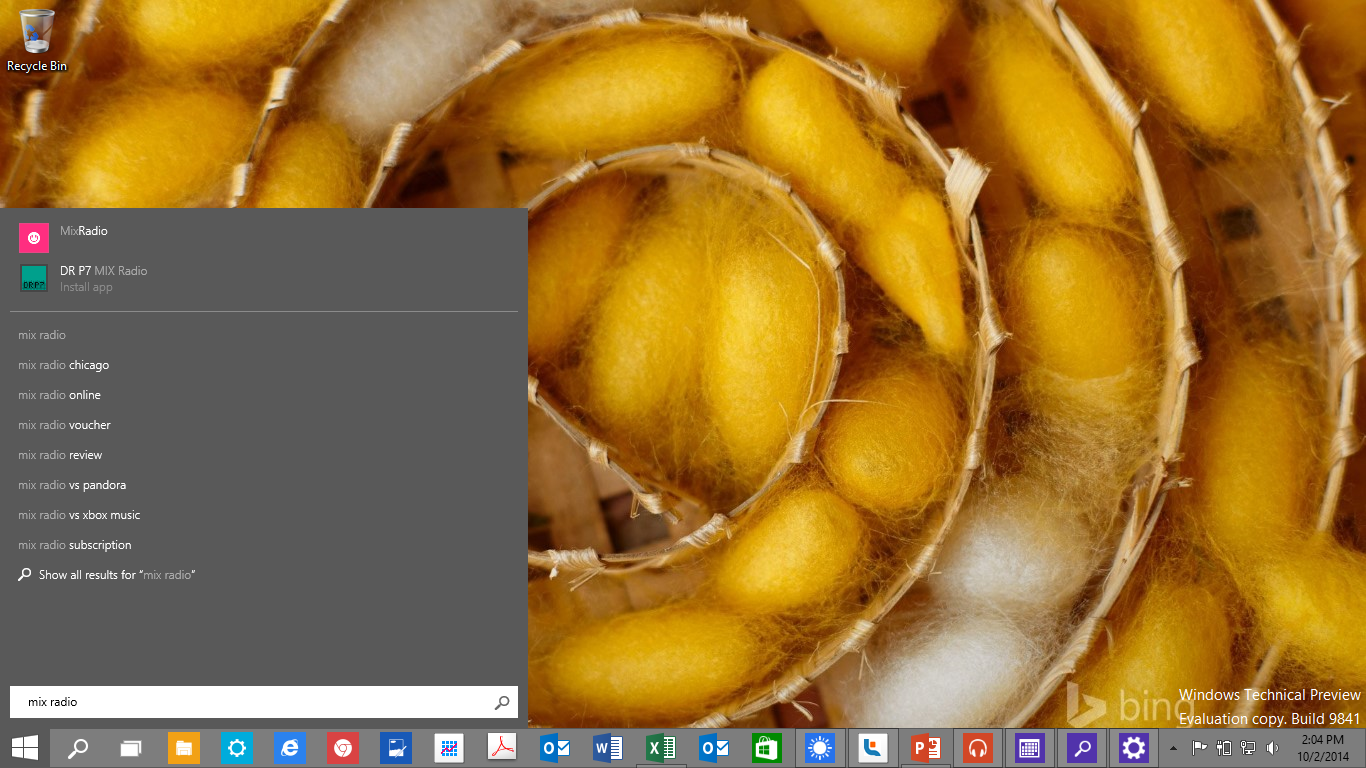Click 'Install app' under DR P7 result
The width and height of the screenshot is (1366, 768).
click(86, 288)
